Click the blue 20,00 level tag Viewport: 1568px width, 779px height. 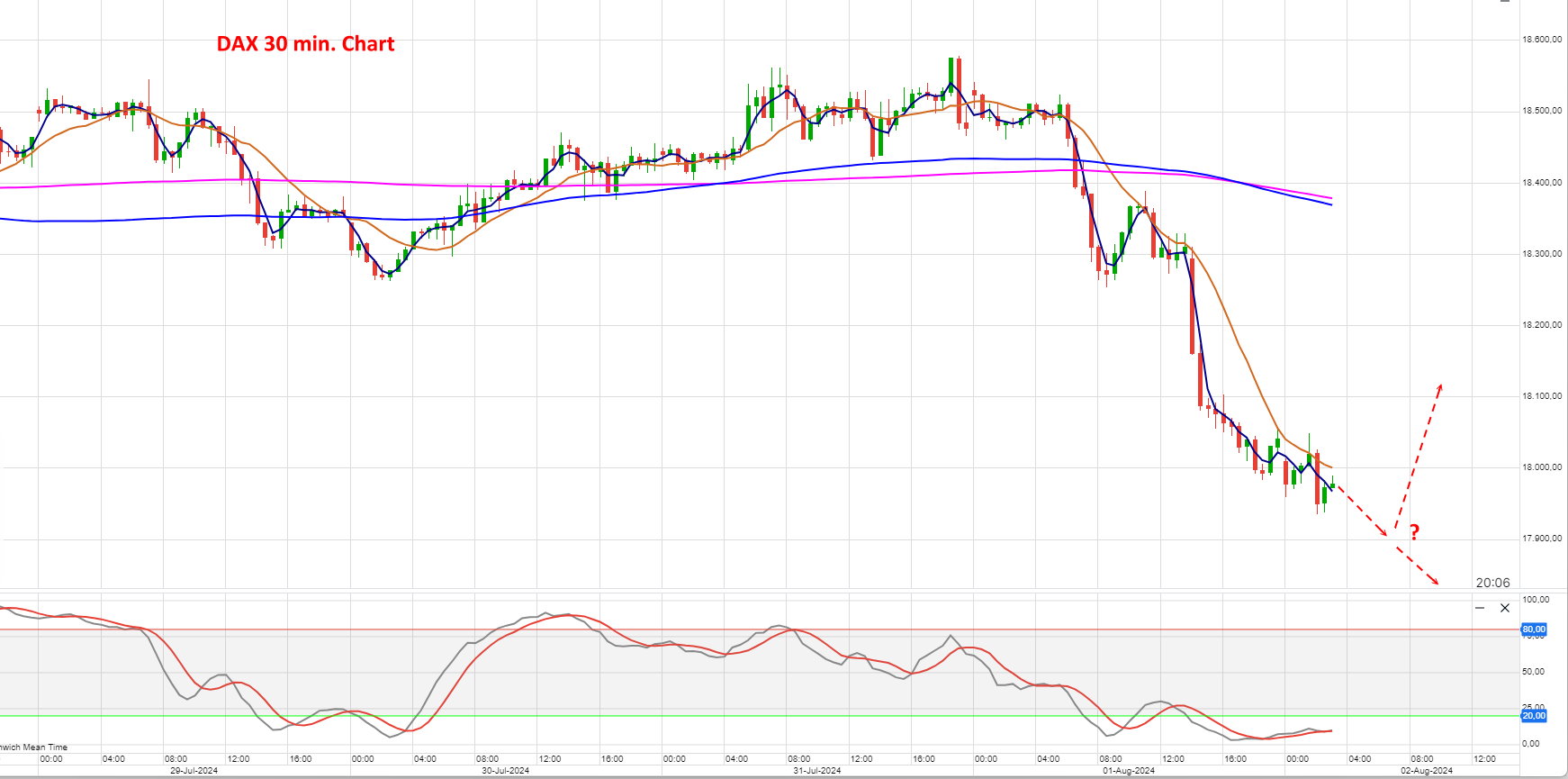(x=1534, y=716)
